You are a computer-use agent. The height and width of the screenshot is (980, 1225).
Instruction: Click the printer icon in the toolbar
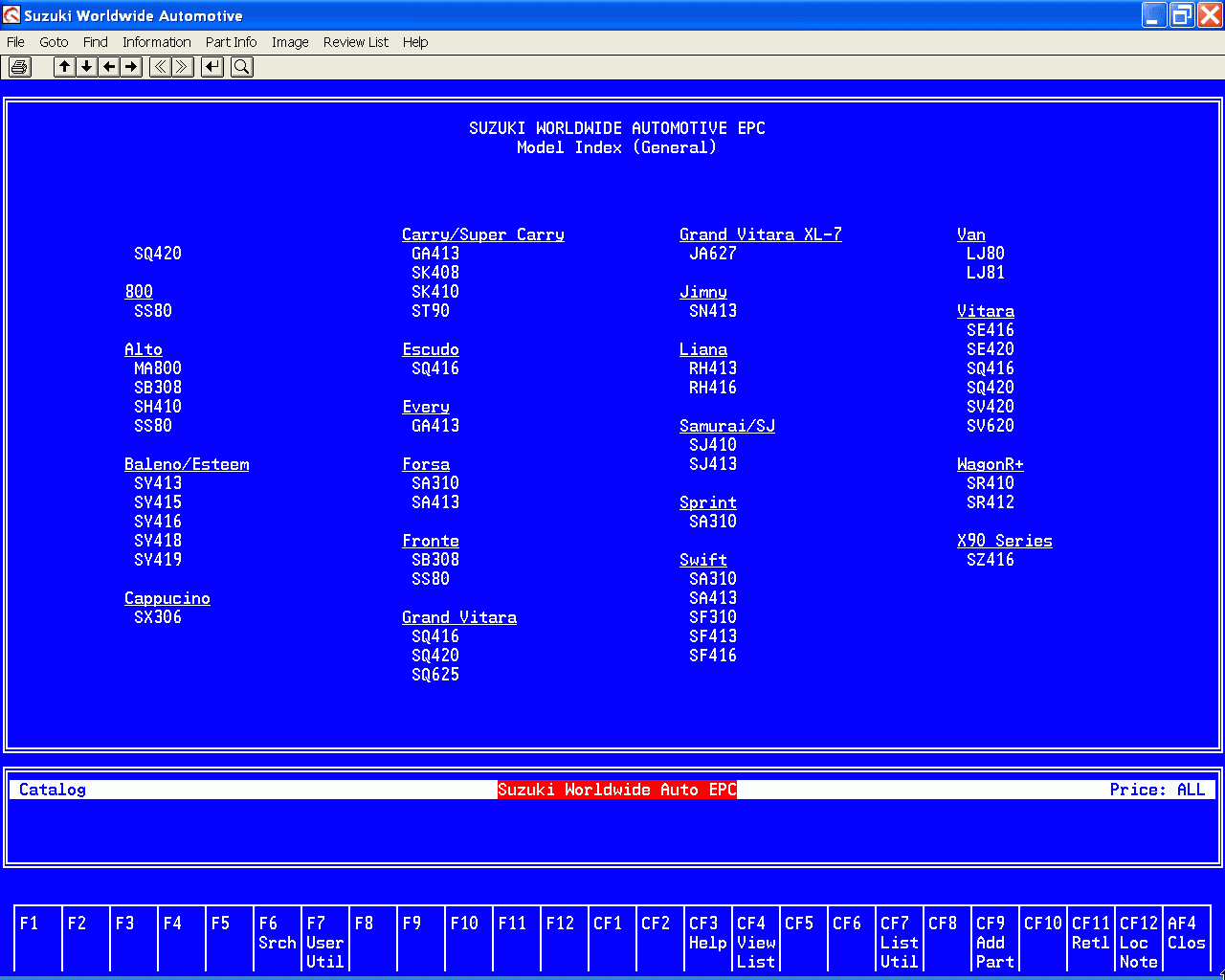20,67
